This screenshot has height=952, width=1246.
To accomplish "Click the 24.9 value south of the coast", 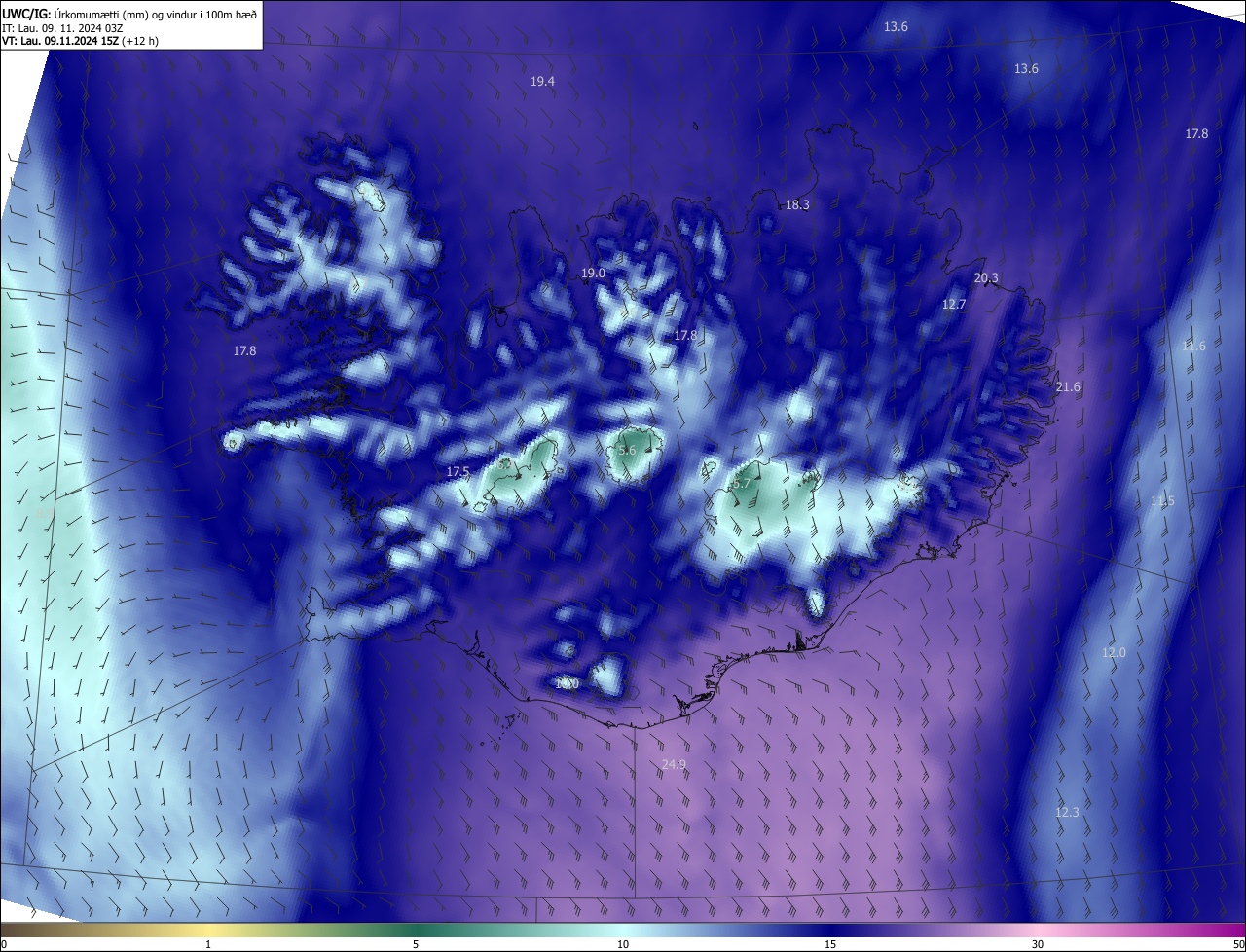I will (x=674, y=765).
